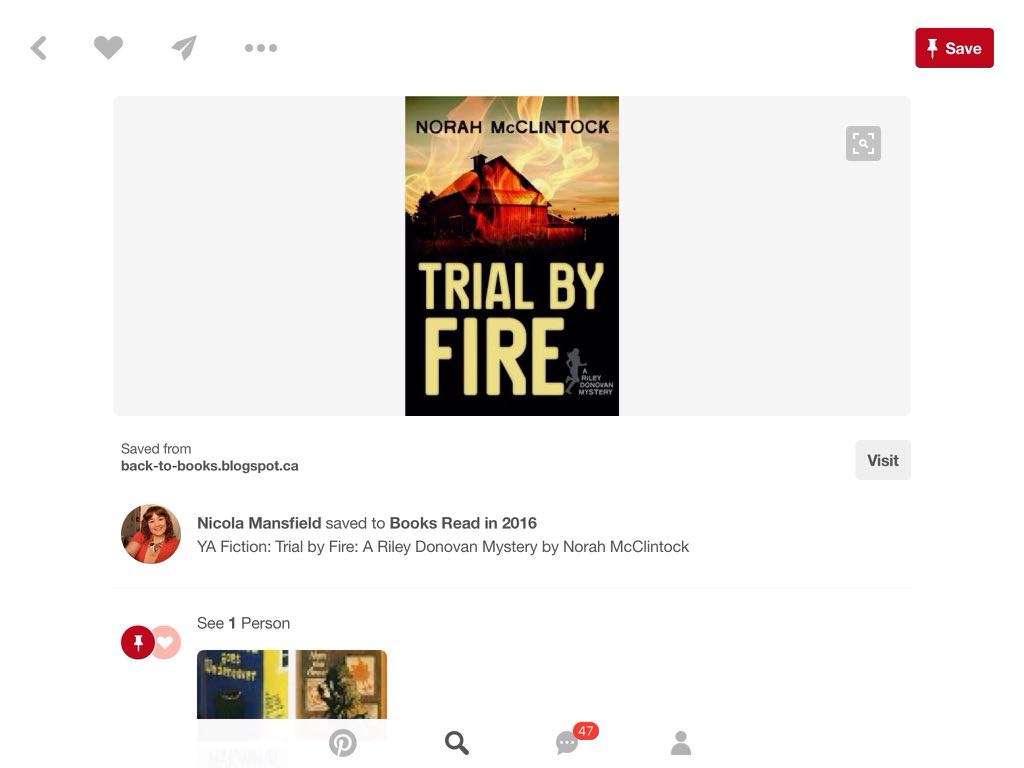Open the blue book thumbnail
Viewport: 1024px width, 768px height.
[242, 684]
